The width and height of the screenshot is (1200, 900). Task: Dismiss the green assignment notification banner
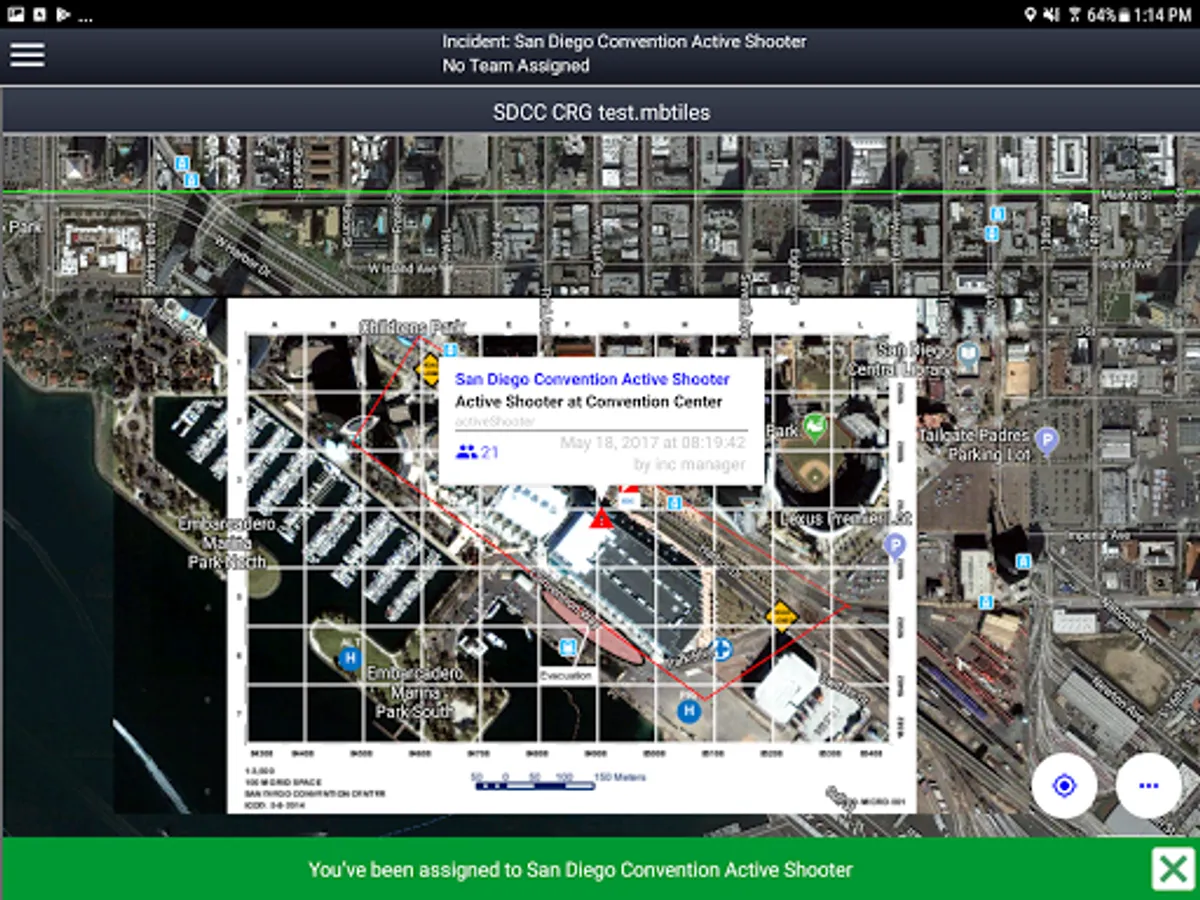coord(1172,868)
